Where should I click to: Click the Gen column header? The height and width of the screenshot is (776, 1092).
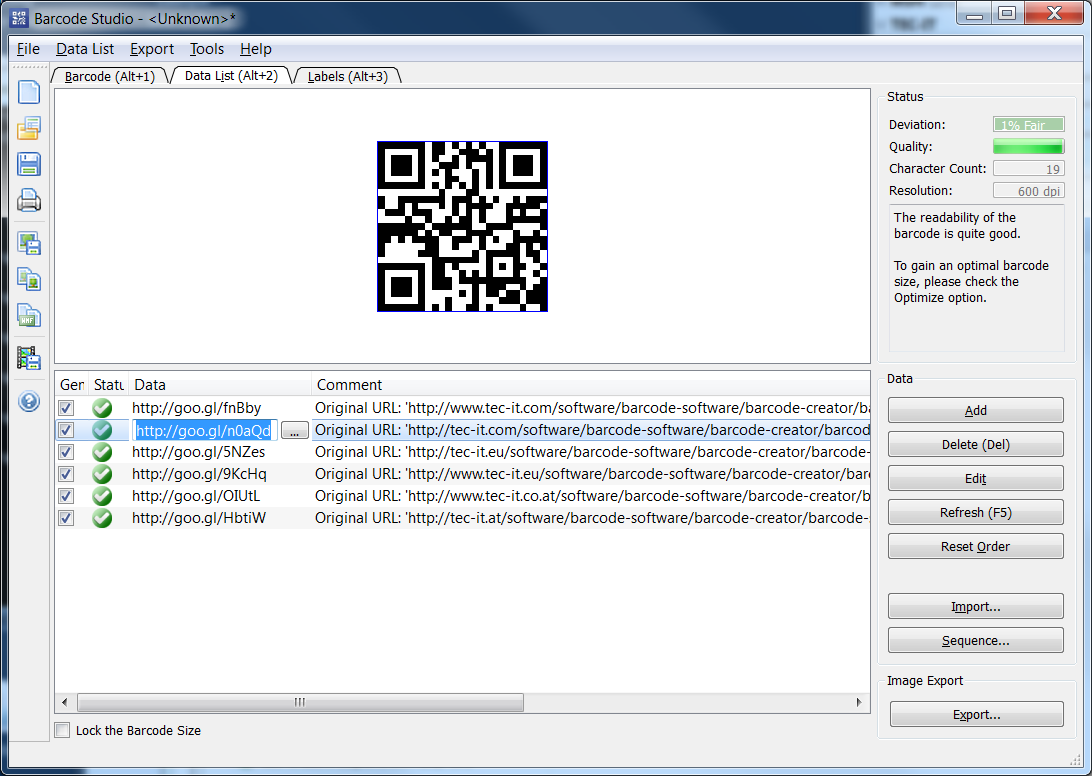click(72, 385)
